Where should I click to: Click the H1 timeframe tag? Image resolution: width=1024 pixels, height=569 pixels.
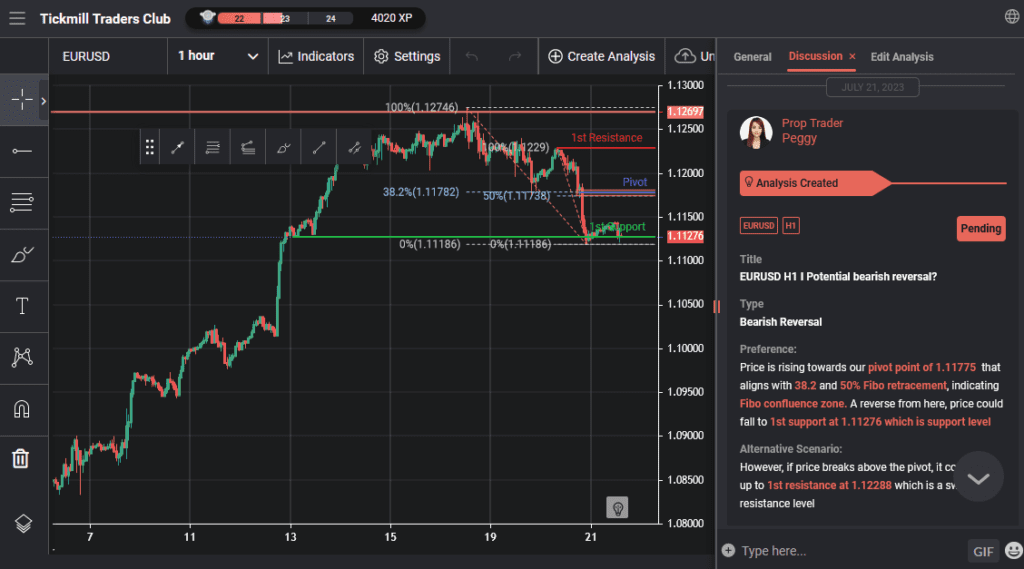pos(791,226)
